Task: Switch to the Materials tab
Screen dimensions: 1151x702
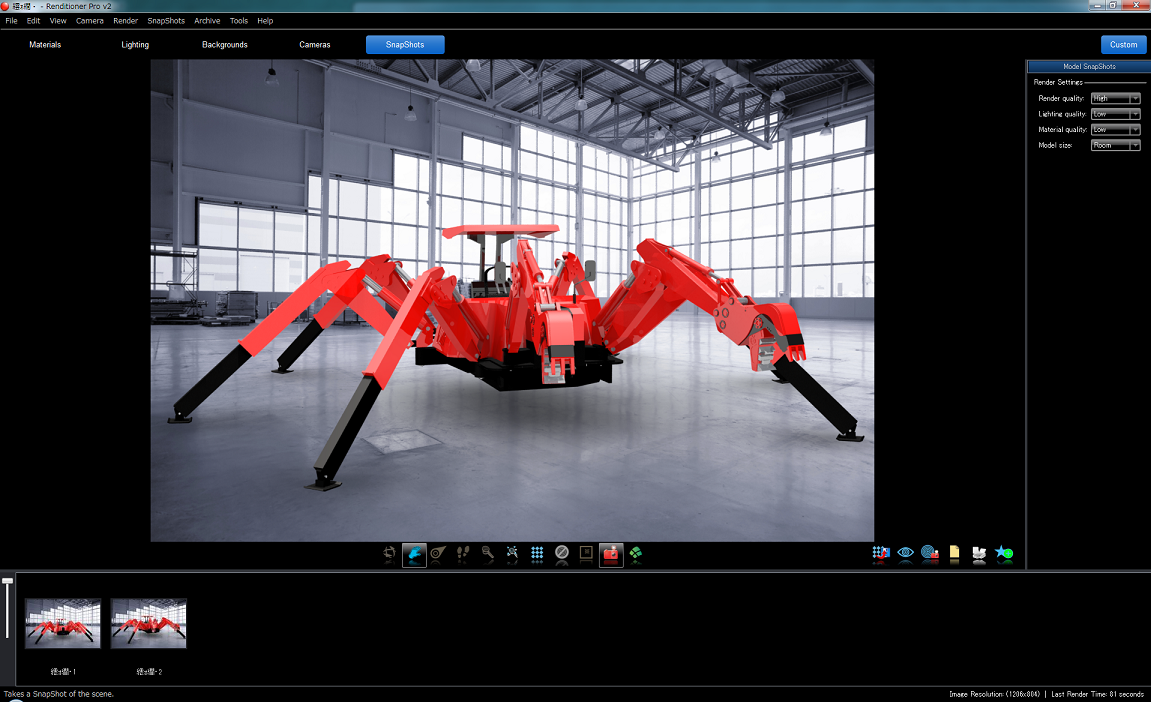Action: point(45,44)
